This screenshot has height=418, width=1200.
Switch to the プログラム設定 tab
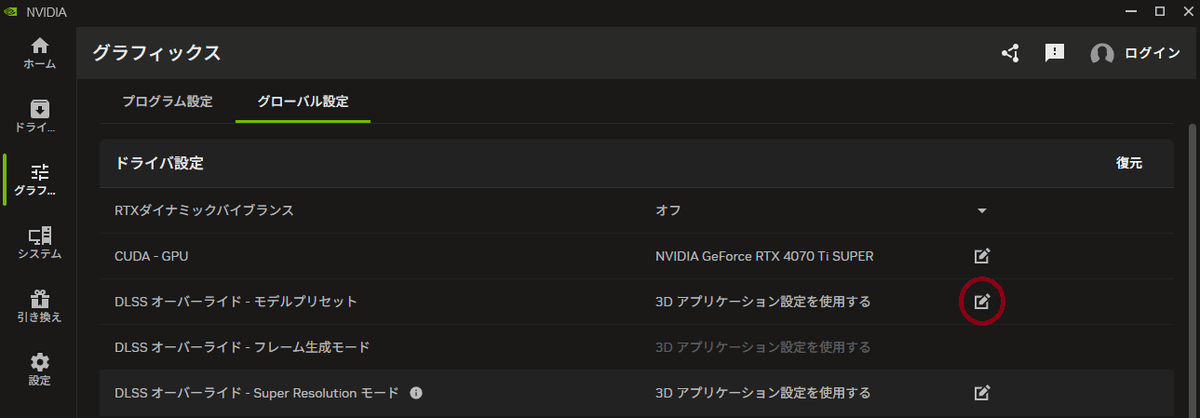pyautogui.click(x=167, y=102)
